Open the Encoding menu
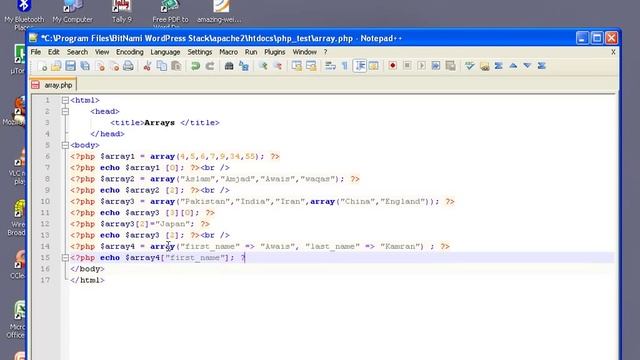 [130, 52]
